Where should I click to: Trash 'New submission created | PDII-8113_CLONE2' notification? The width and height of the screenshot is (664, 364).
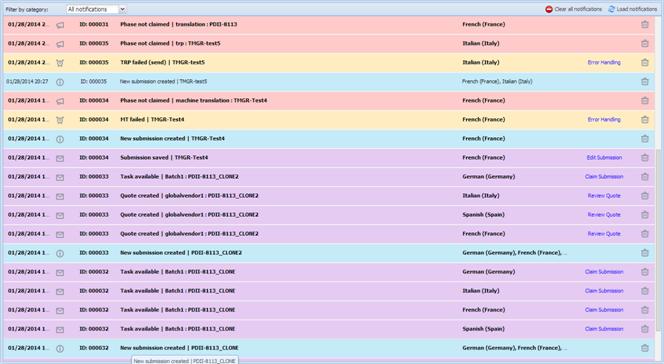pyautogui.click(x=645, y=253)
